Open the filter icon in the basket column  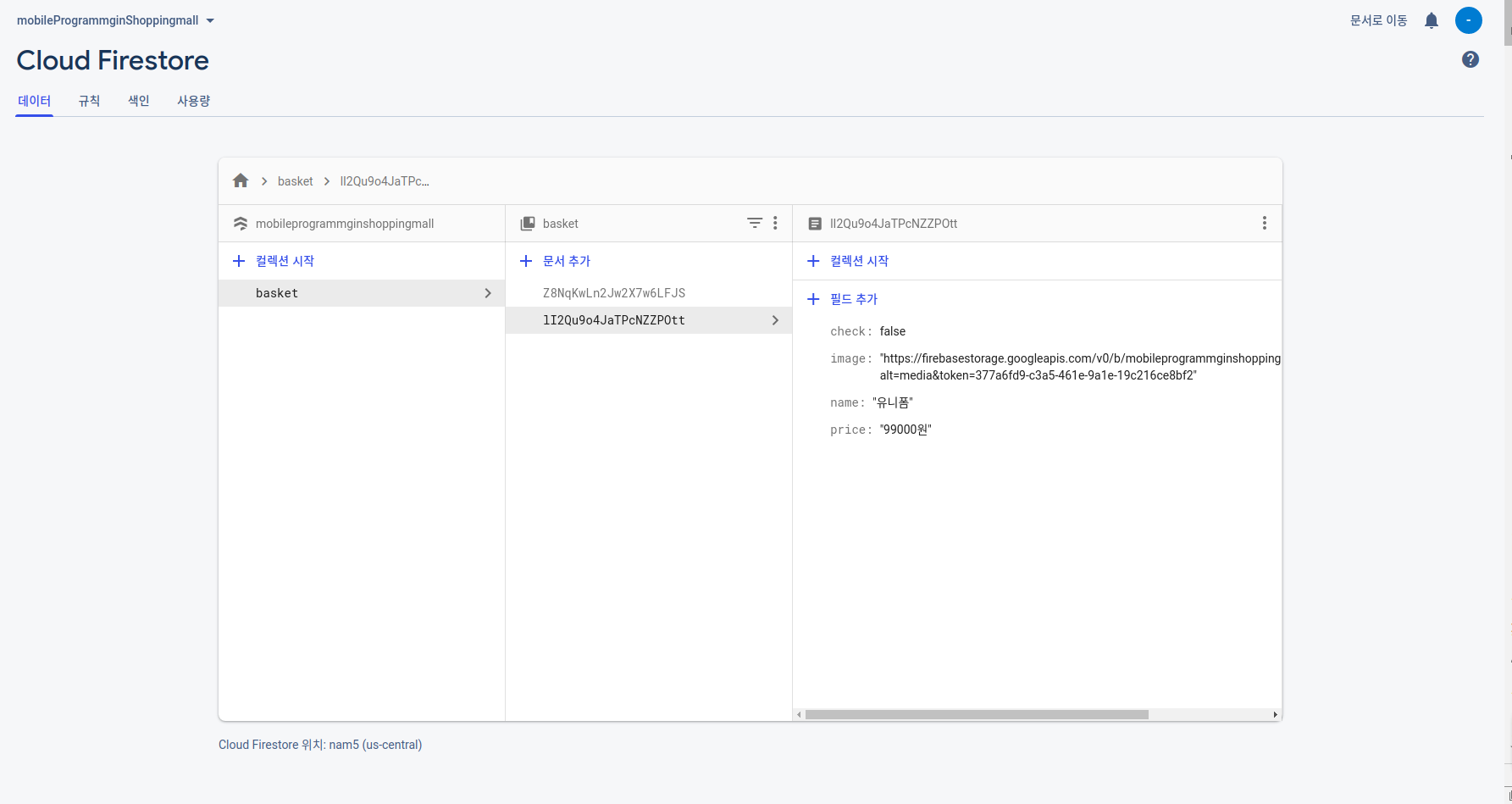tap(754, 223)
